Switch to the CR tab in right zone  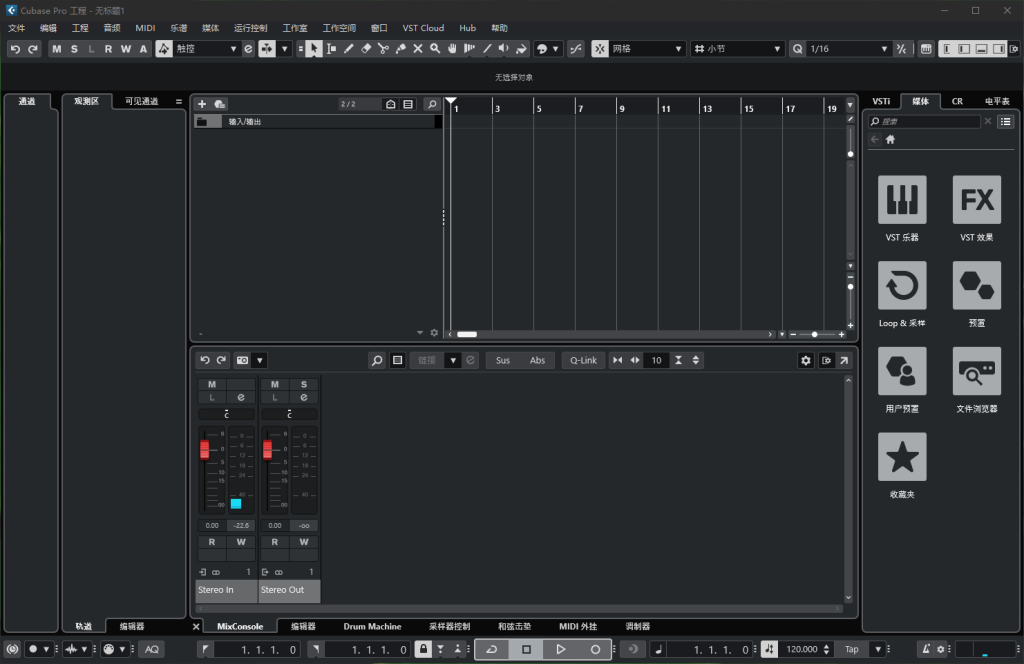(x=957, y=101)
